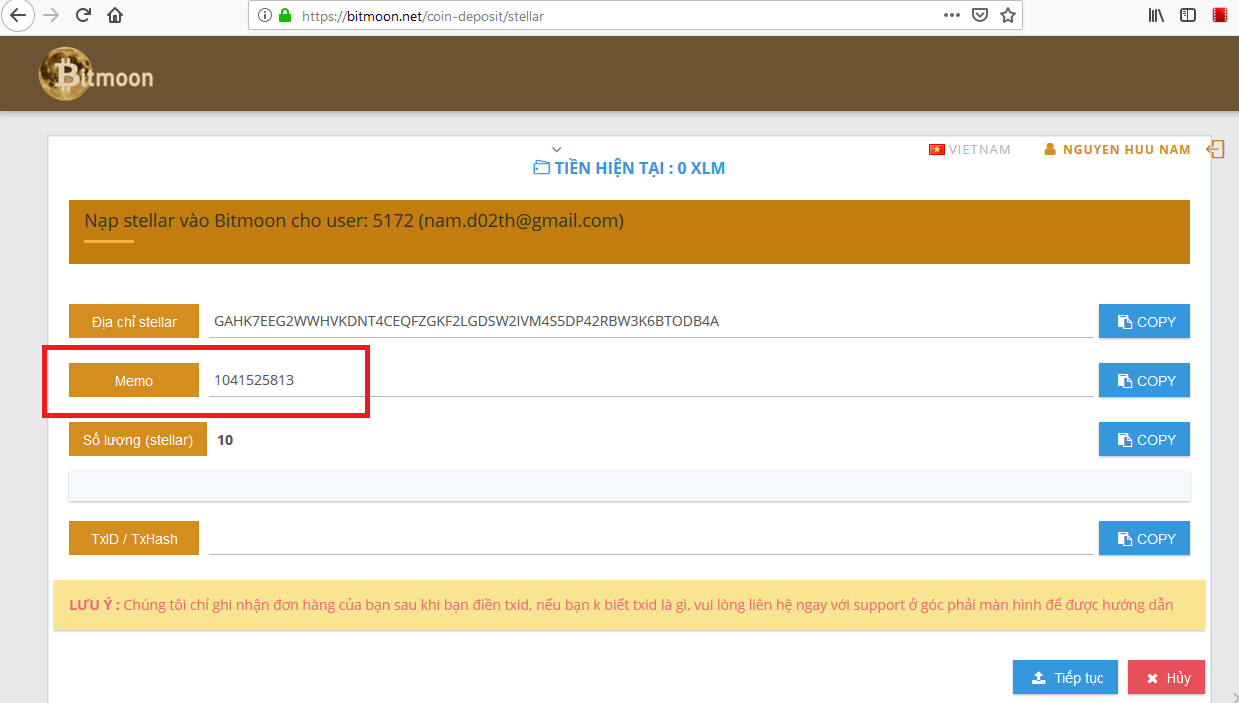Click the Bitmoon logo
This screenshot has width=1239, height=703.
(x=96, y=74)
